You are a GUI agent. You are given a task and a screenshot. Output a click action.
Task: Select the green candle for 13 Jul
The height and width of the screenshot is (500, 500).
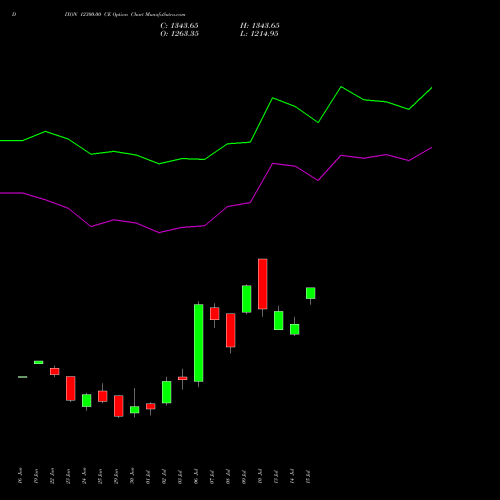(279, 321)
